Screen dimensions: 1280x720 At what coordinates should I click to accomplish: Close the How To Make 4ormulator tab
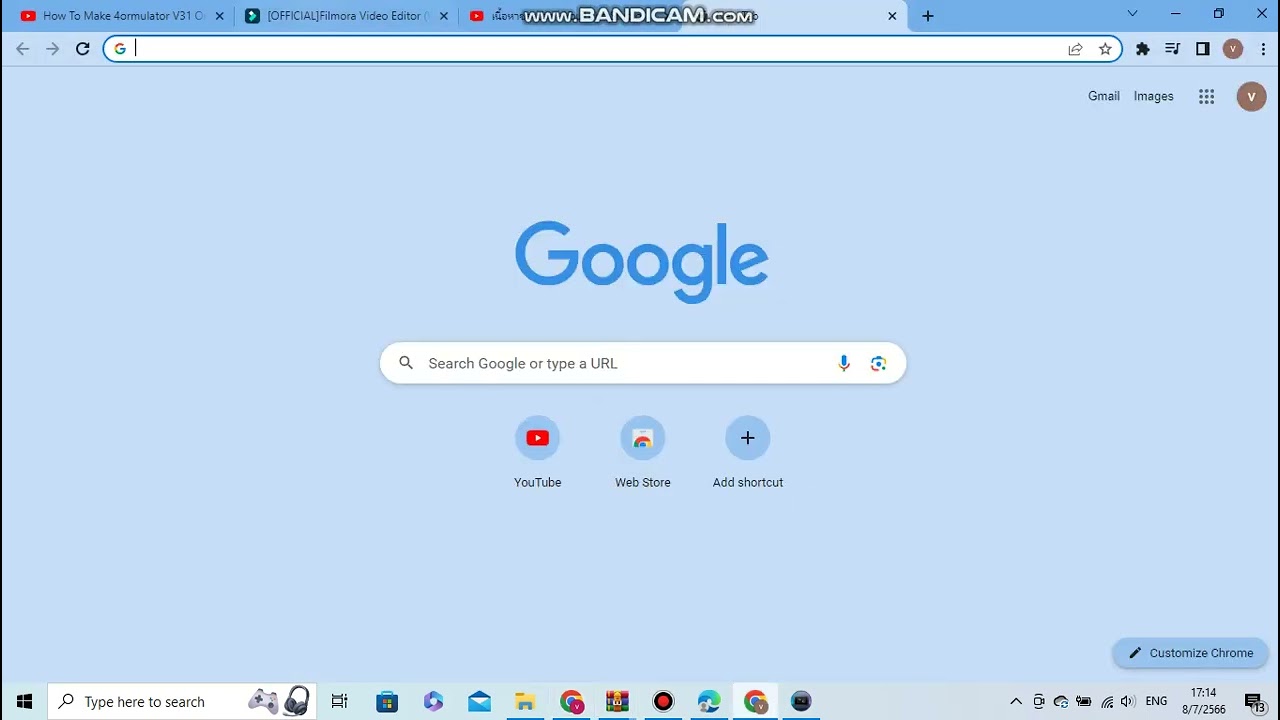click(x=220, y=16)
